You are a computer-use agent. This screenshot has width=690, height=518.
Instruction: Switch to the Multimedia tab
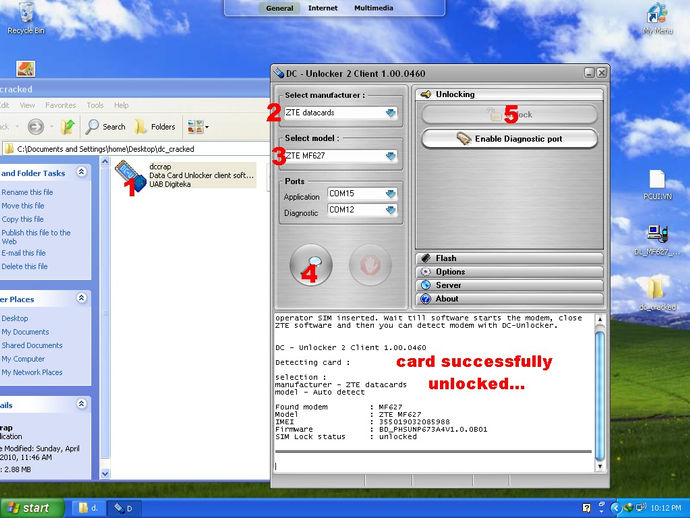[x=374, y=8]
